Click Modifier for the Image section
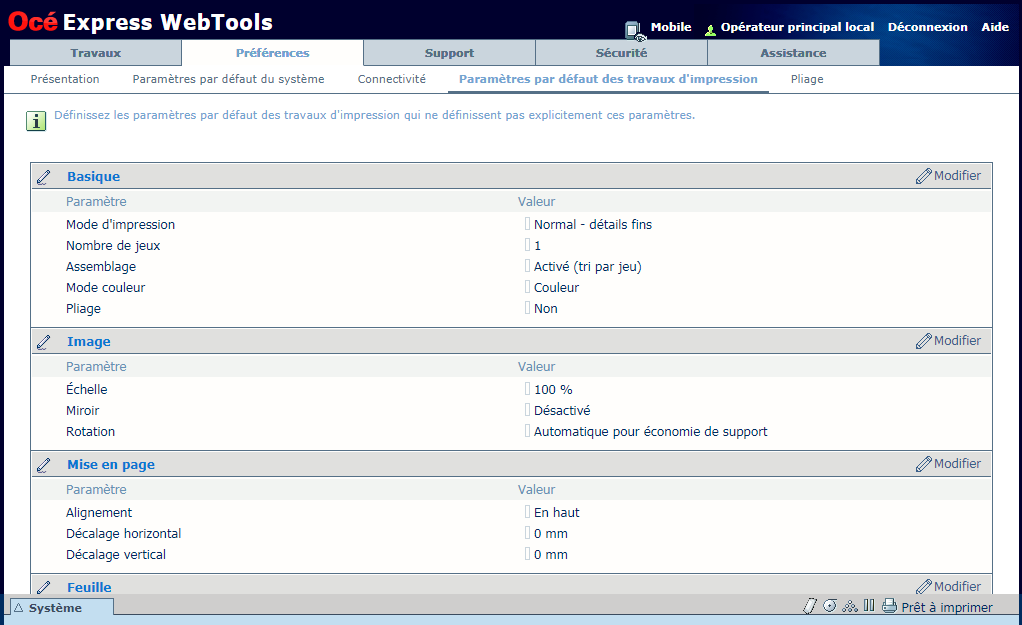The height and width of the screenshot is (625, 1022). pyautogui.click(x=948, y=341)
